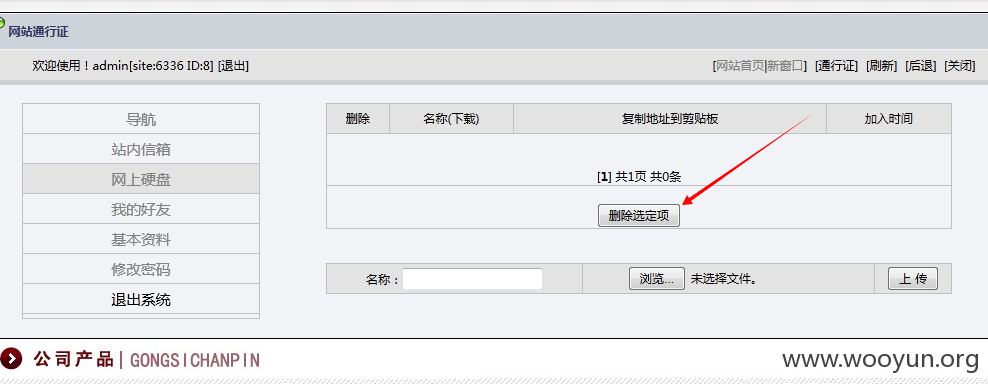Open the 站内信箱 navigation item

[x=141, y=149]
